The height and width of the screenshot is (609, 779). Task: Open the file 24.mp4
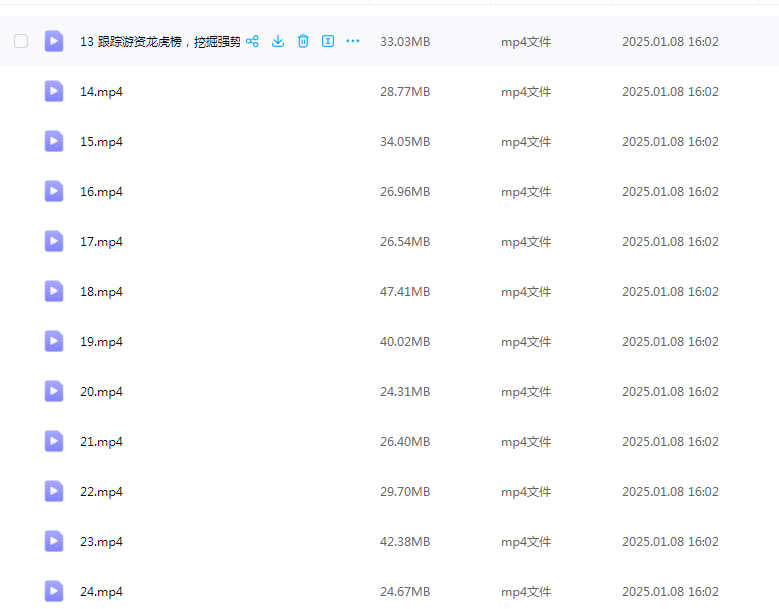coord(101,592)
